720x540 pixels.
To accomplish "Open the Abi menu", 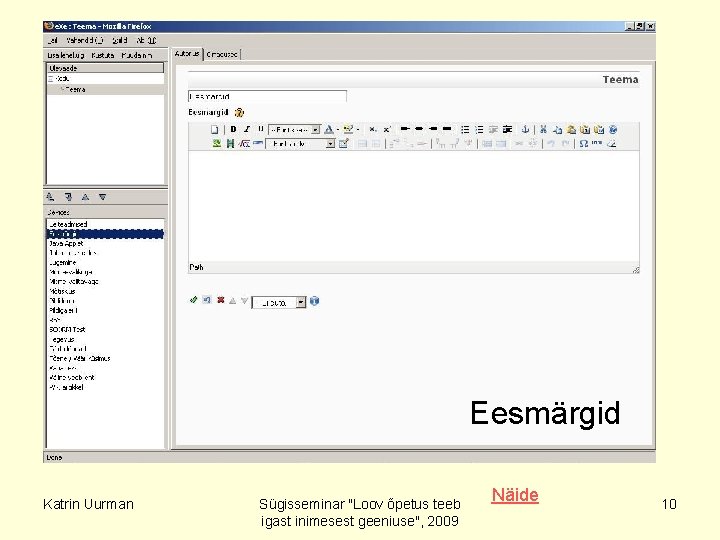I will point(146,40).
